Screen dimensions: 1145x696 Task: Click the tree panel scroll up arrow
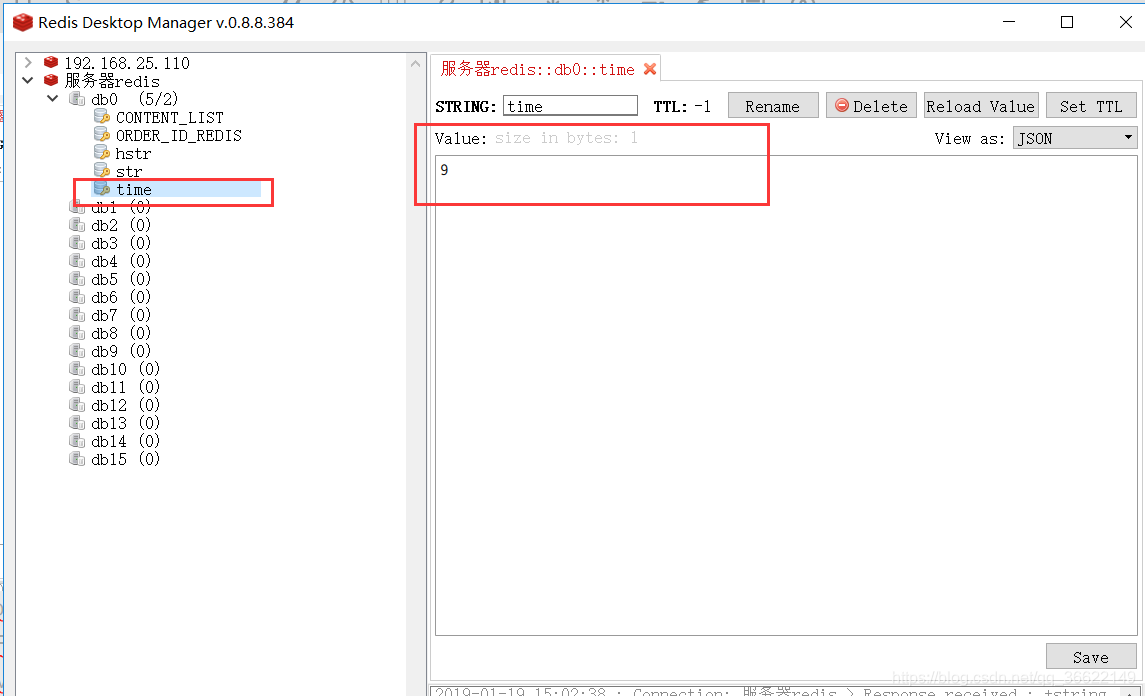(x=416, y=64)
